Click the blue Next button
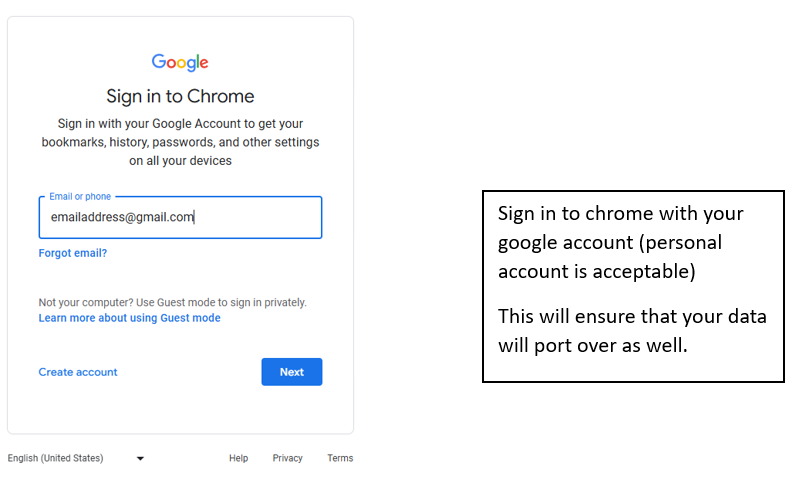This screenshot has width=804, height=504. coord(292,372)
